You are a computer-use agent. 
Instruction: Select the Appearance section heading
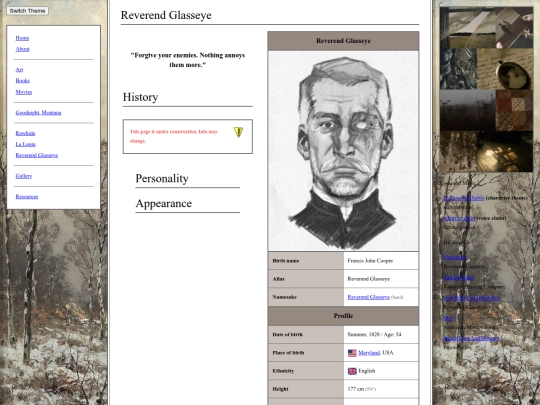click(164, 204)
